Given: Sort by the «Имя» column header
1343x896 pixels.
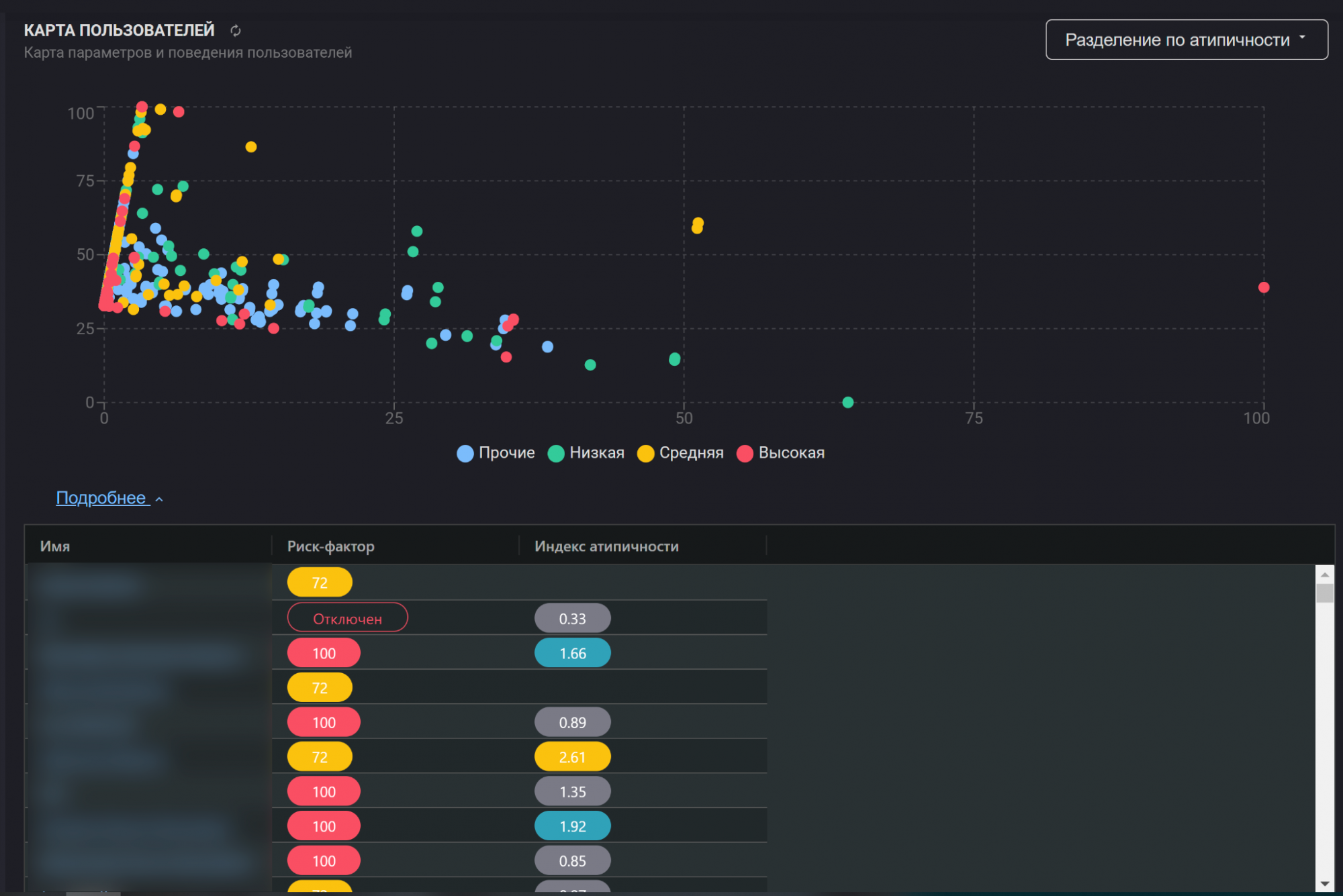Looking at the screenshot, I should (x=55, y=546).
